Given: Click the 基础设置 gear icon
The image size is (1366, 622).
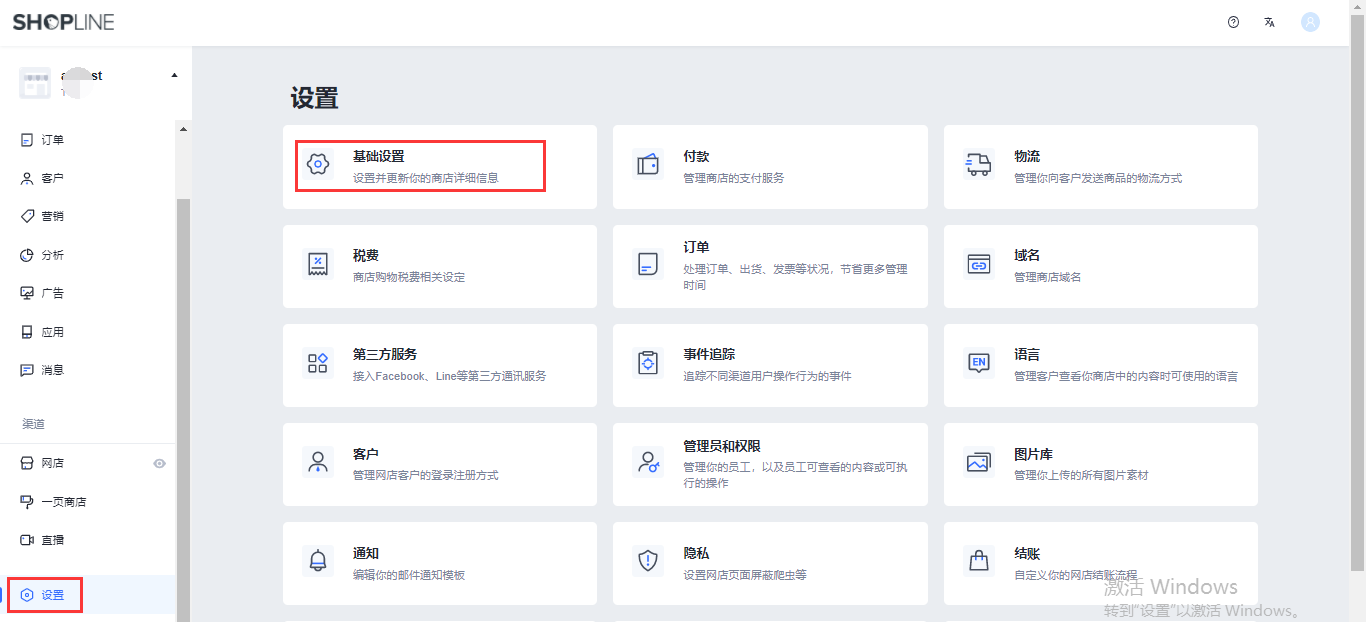Looking at the screenshot, I should coord(318,164).
